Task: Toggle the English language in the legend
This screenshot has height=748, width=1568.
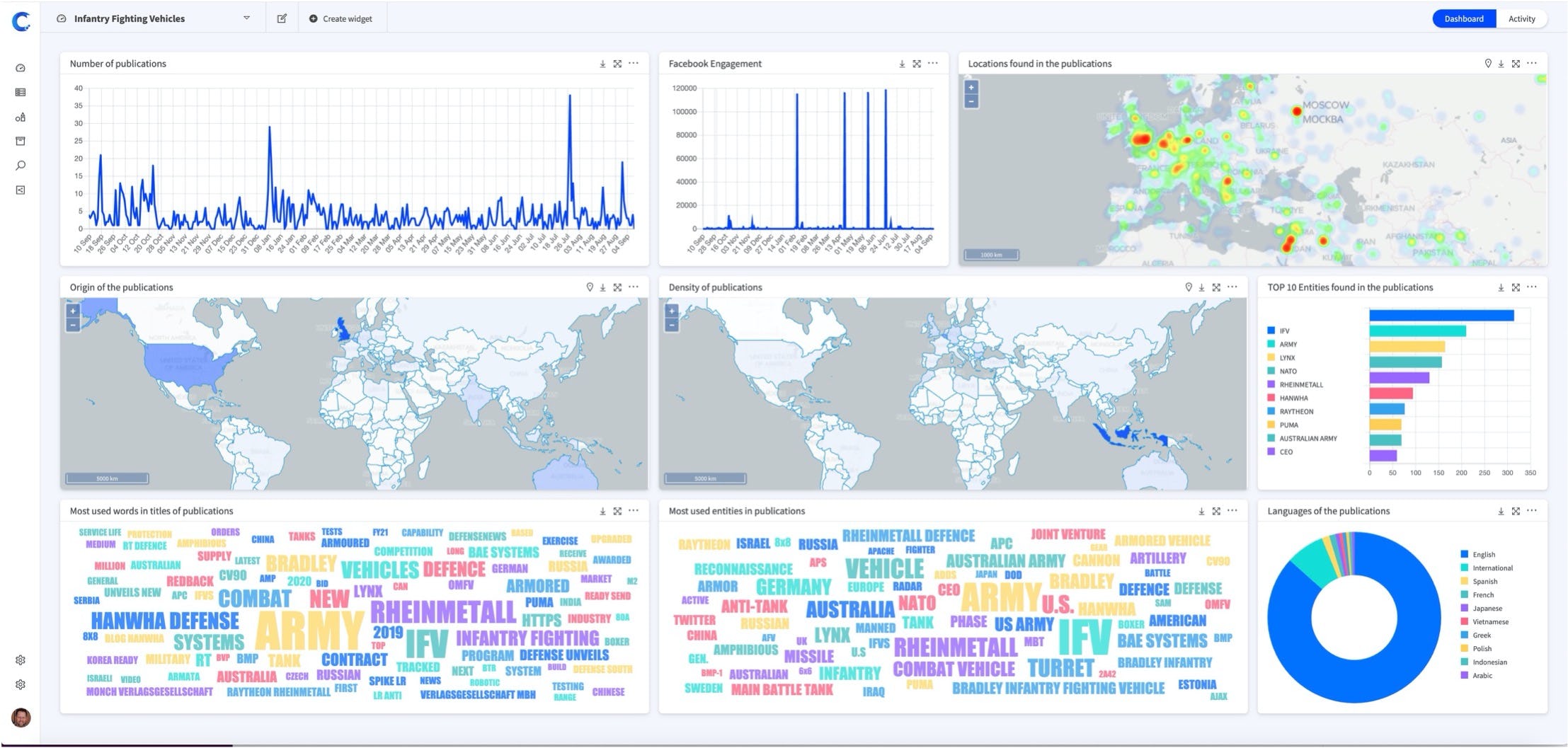Action: point(1478,554)
